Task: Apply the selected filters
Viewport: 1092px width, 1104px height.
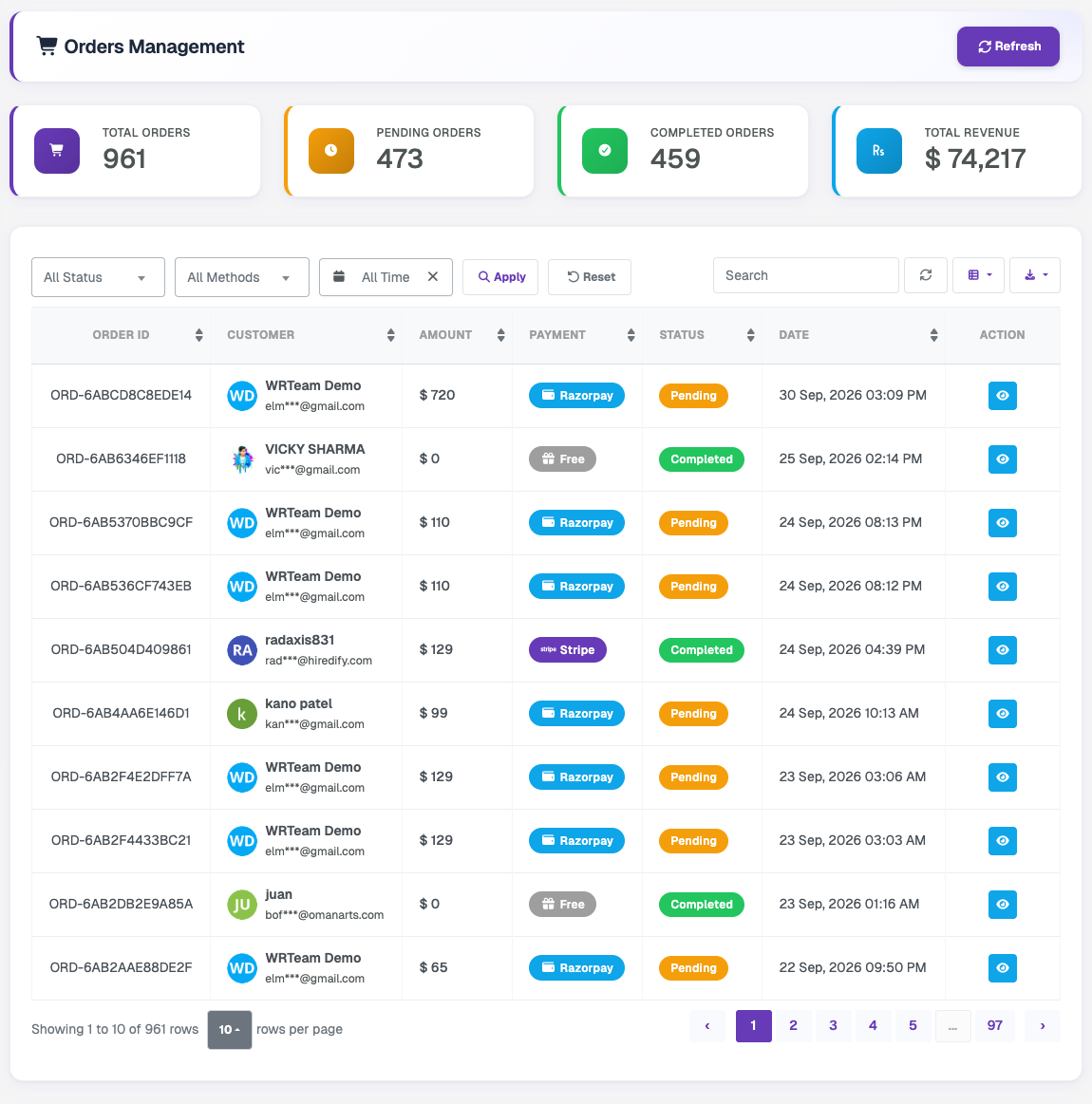Action: 500,276
